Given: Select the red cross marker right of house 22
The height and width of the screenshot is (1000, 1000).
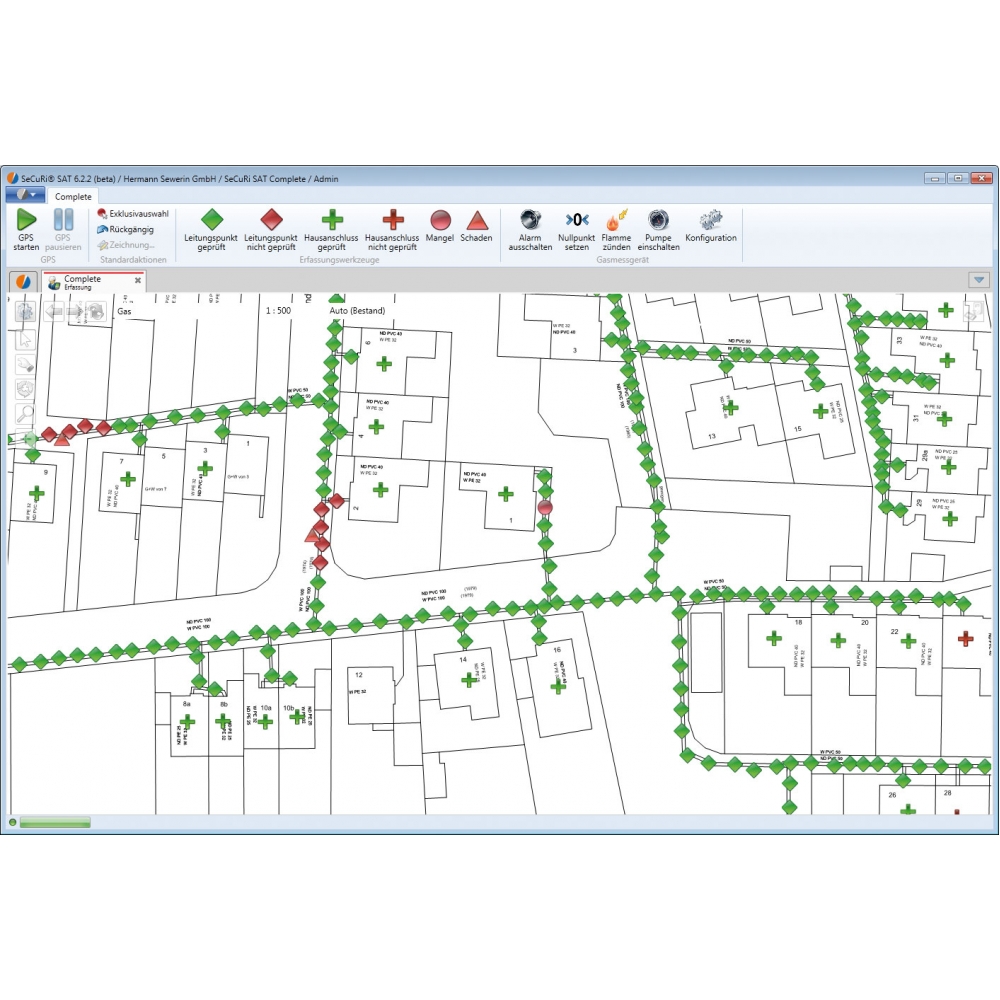Looking at the screenshot, I should pos(965,638).
